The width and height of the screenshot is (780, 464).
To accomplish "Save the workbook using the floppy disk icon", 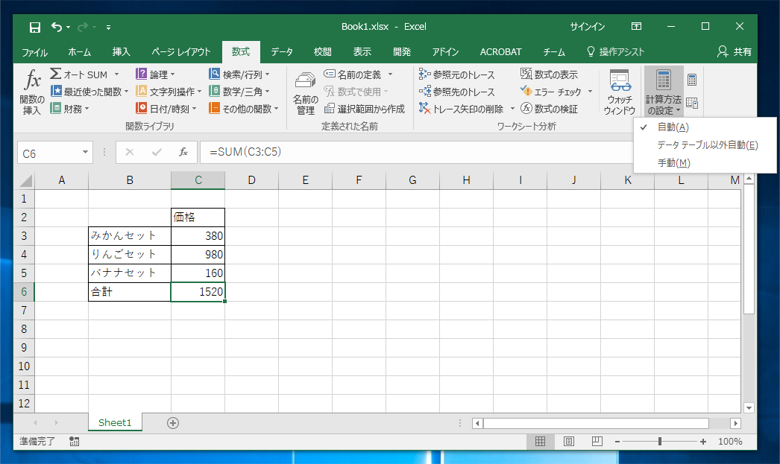I will coord(34,27).
